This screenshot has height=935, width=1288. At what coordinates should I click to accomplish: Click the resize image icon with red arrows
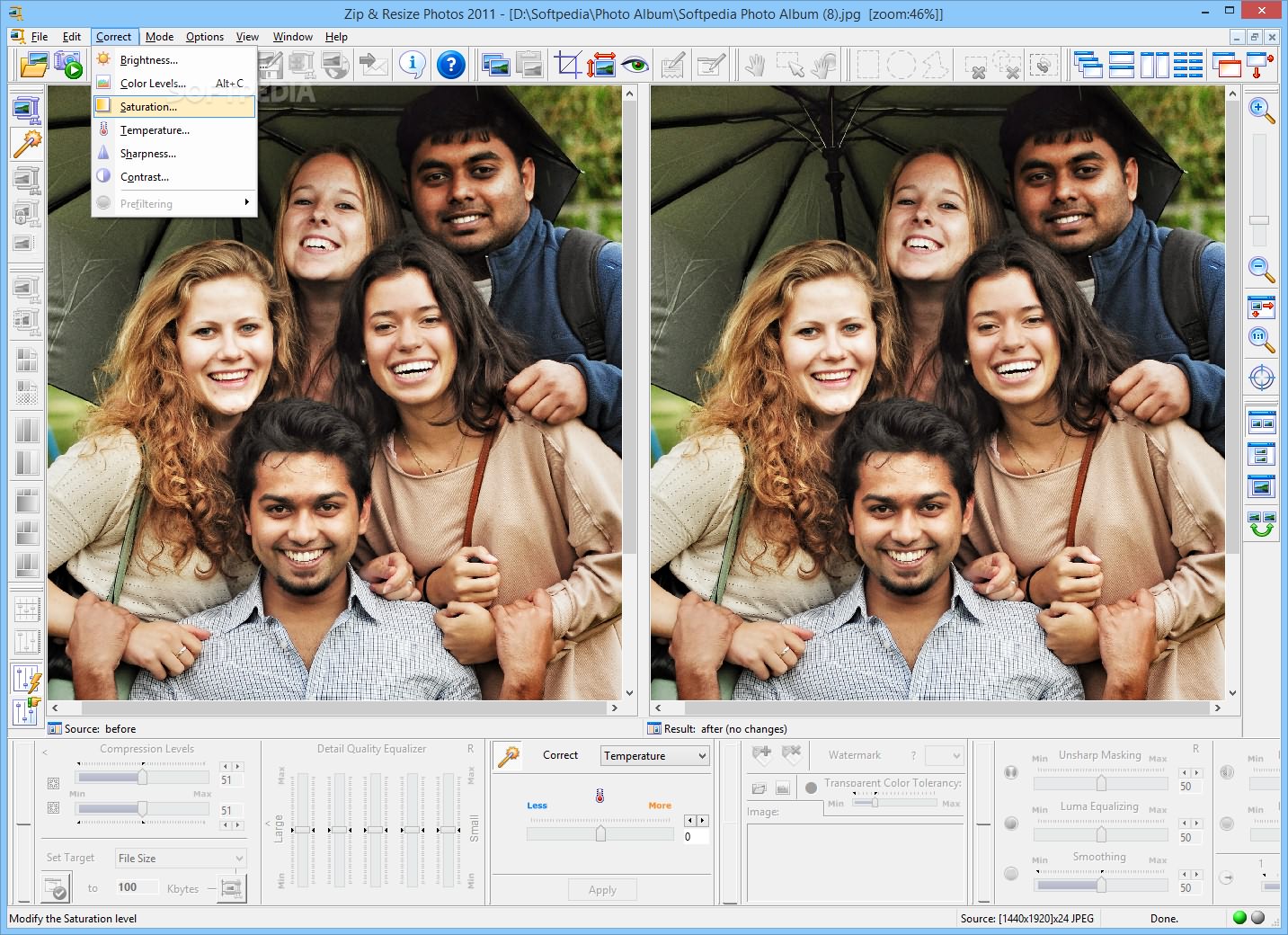coord(601,65)
